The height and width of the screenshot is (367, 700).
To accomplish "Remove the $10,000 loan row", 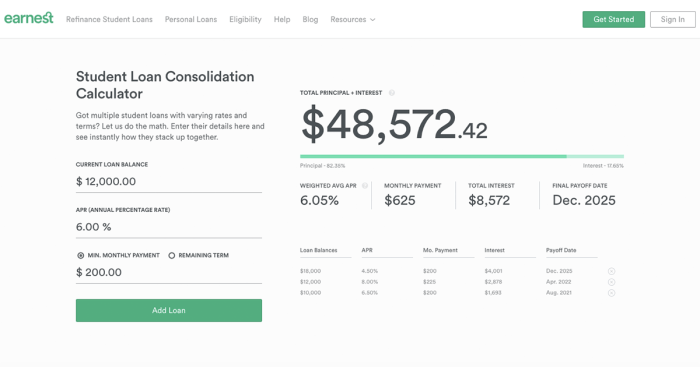I will click(x=612, y=293).
